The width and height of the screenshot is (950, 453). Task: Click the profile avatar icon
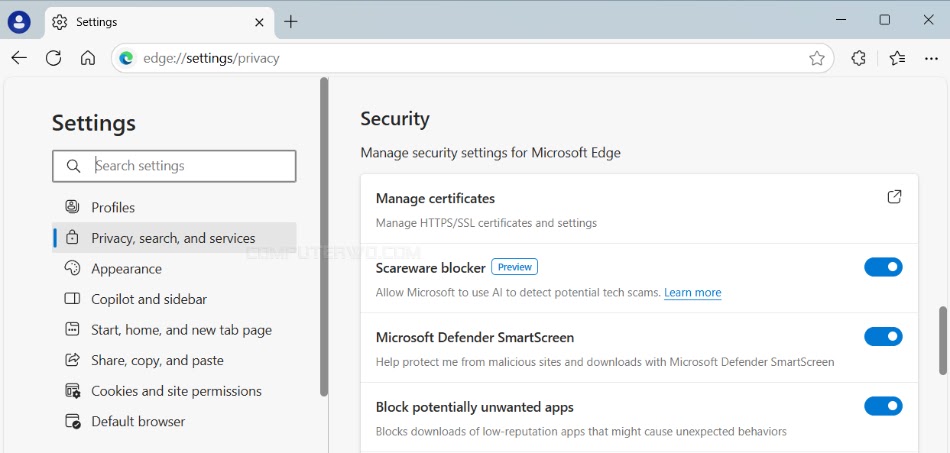point(19,22)
